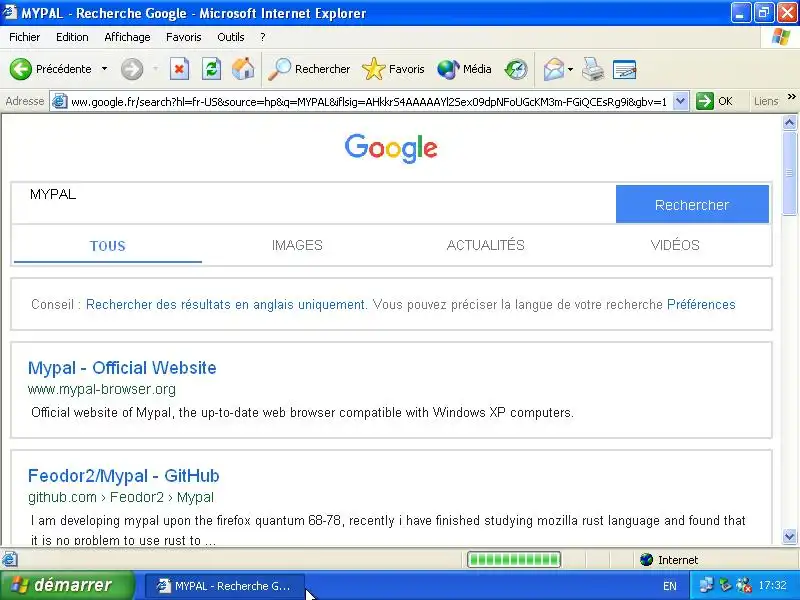Image resolution: width=800 pixels, height=600 pixels.
Task: Click the 17:32 clock
Action: 772,585
